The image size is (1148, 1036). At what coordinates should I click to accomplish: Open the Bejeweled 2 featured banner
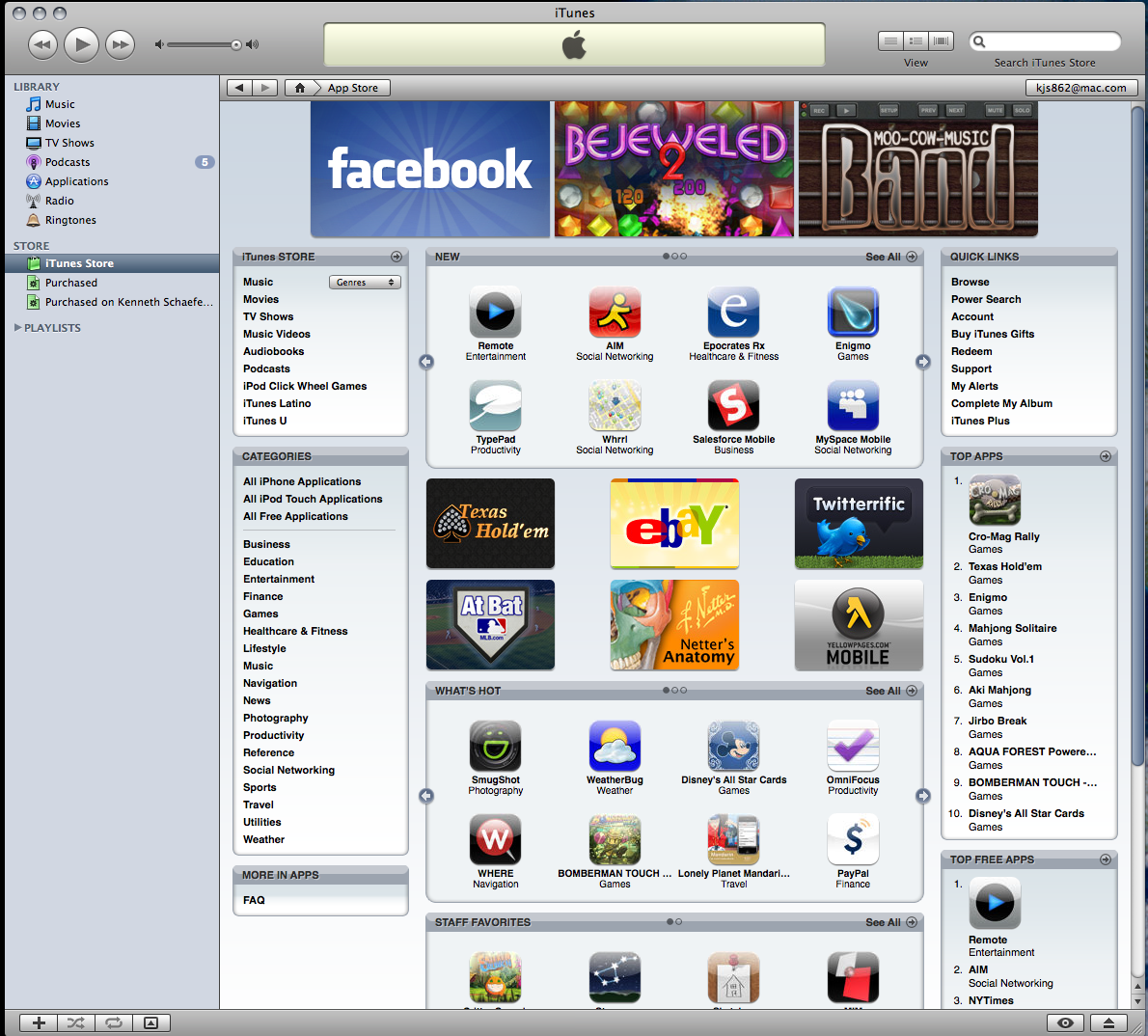coord(673,169)
